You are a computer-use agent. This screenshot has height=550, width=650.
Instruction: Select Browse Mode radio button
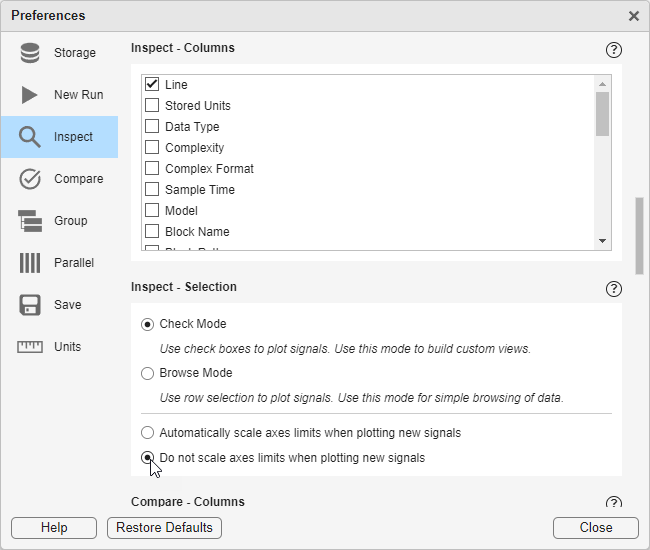tap(148, 373)
